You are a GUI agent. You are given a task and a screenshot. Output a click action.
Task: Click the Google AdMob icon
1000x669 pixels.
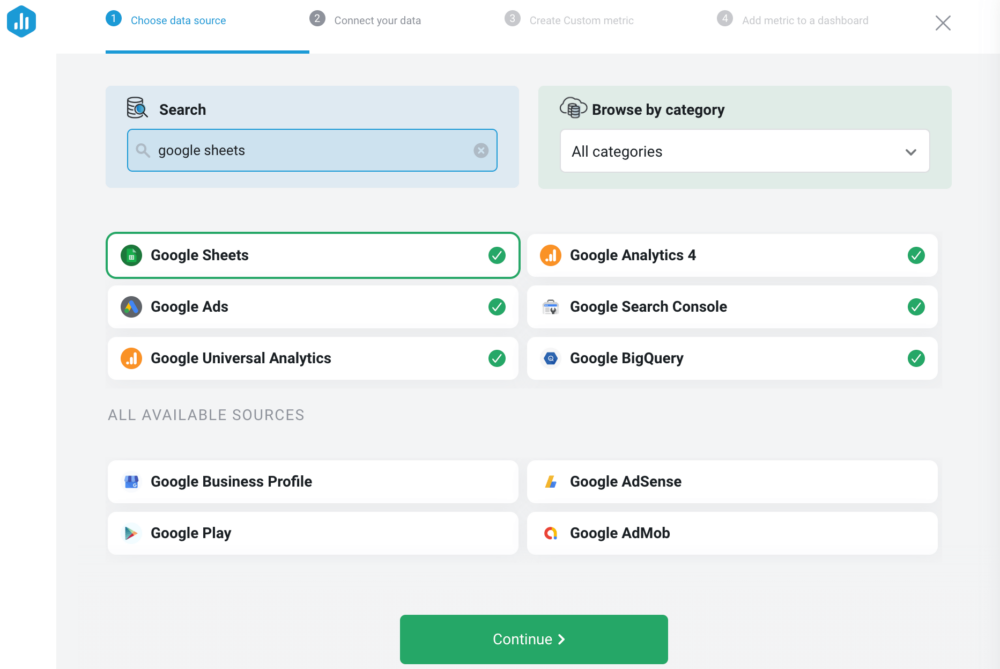pos(550,533)
